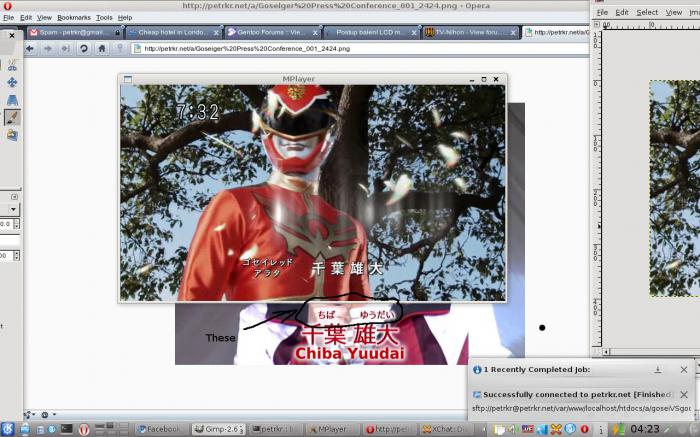The width and height of the screenshot is (700, 437).
Task: Click the keyboard layout flag tray icon
Action: point(528,429)
